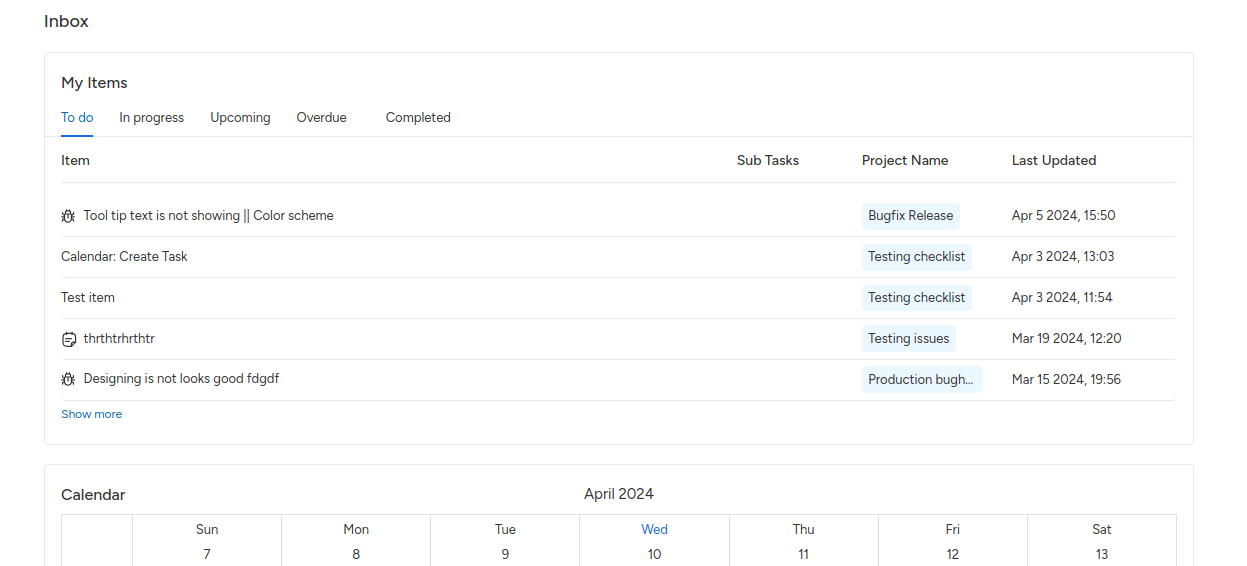
Task: Select the To do tab
Action: (x=77, y=118)
